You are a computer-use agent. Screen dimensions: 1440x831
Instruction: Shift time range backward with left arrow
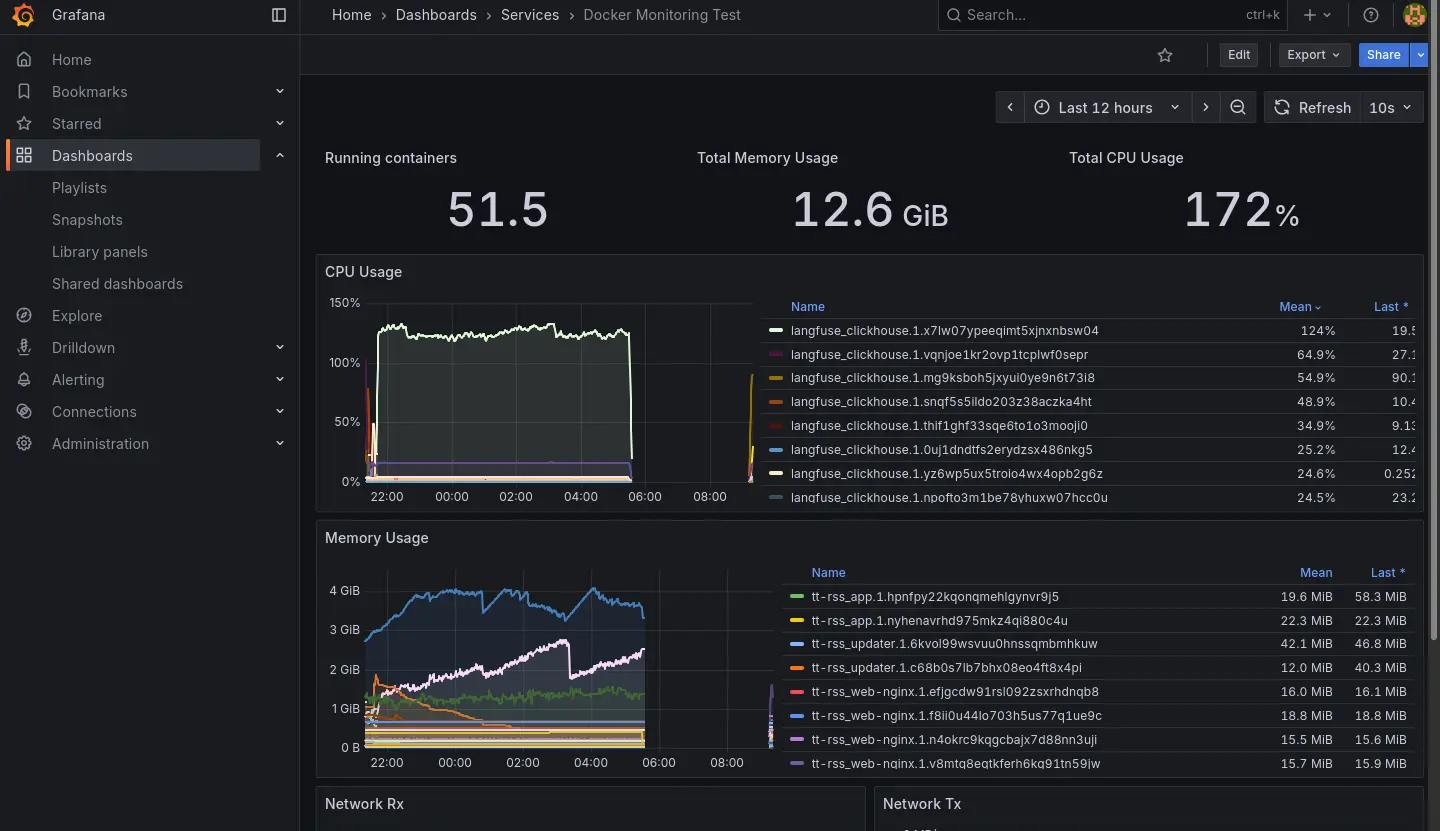1010,107
